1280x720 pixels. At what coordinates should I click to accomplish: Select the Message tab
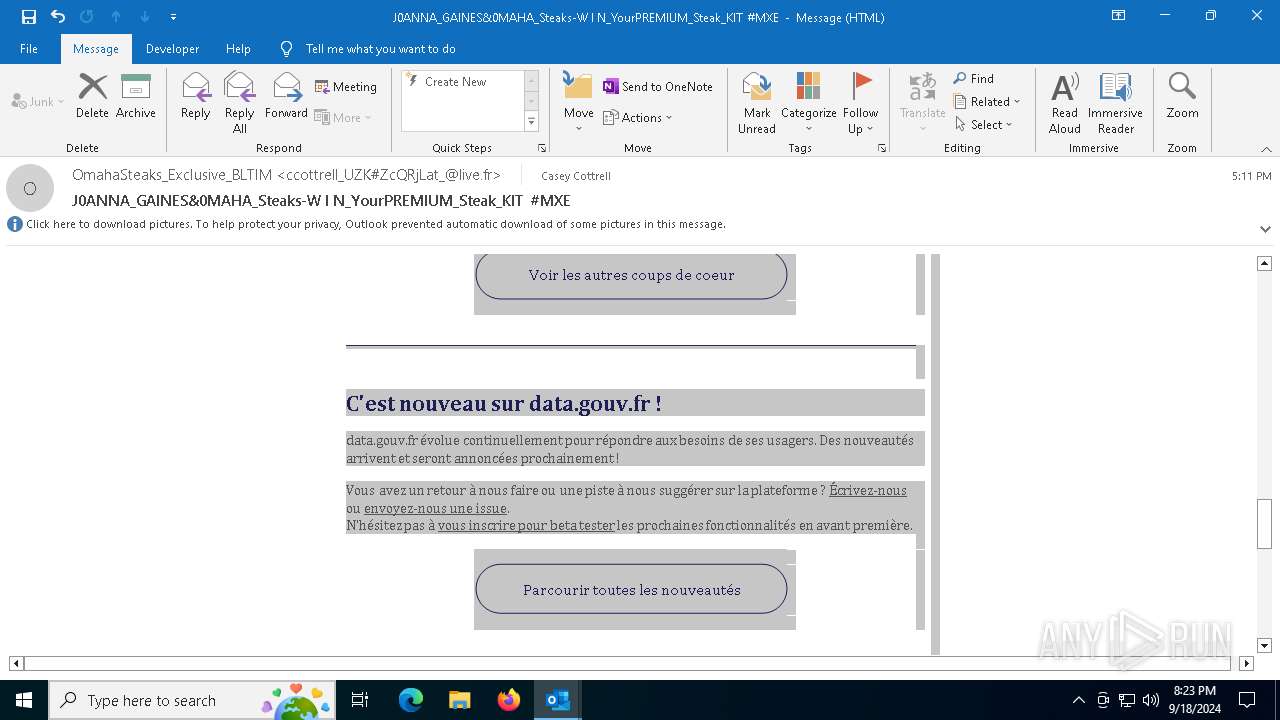(96, 48)
